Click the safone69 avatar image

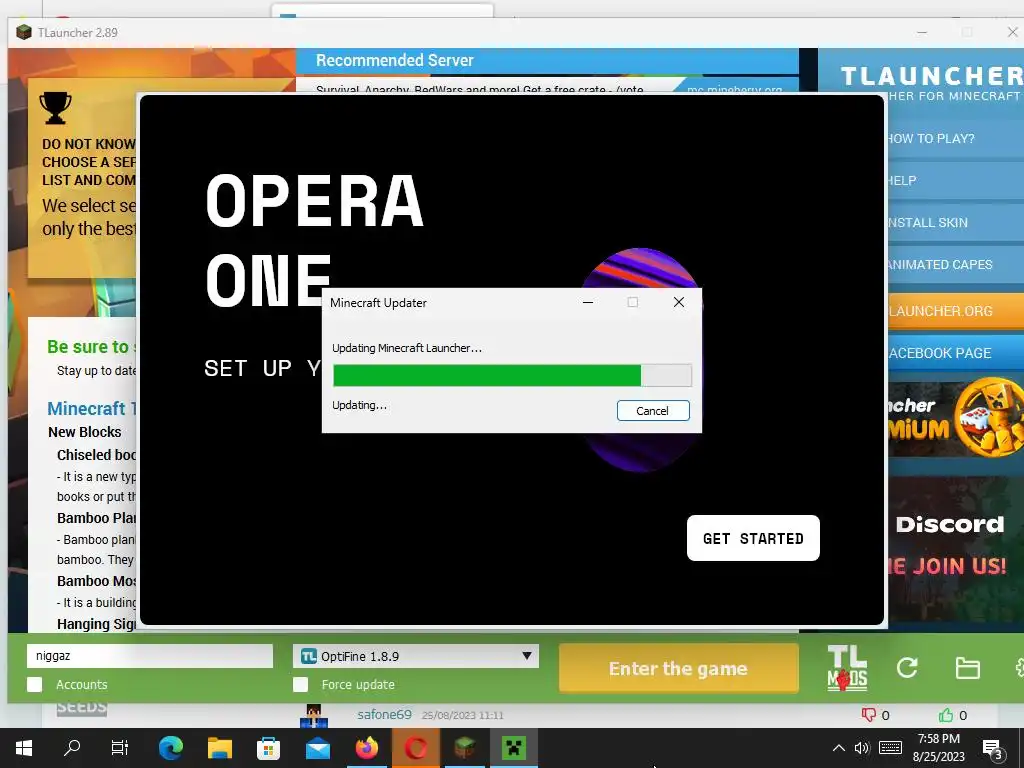pos(313,716)
